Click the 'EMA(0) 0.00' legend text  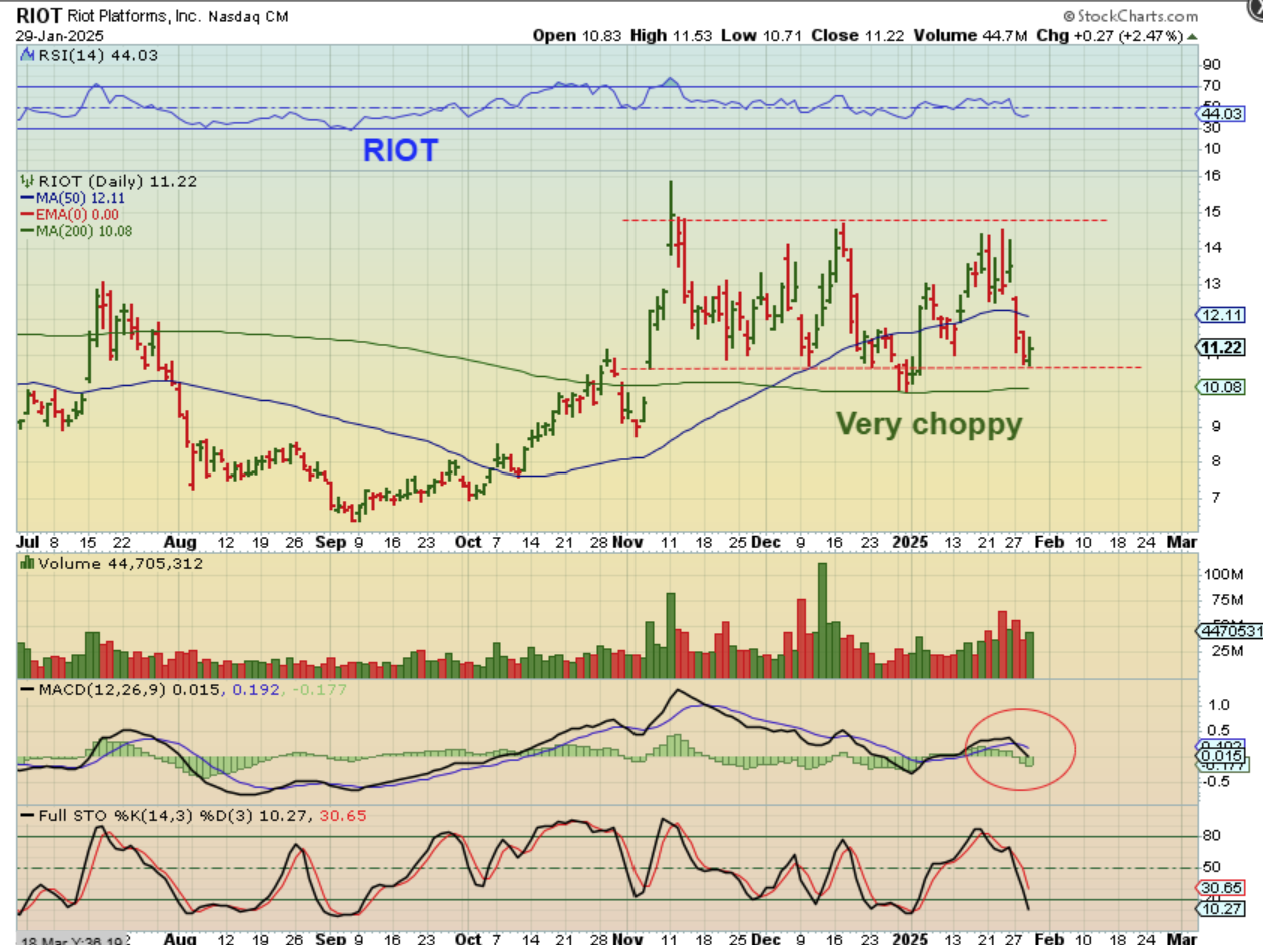point(75,215)
